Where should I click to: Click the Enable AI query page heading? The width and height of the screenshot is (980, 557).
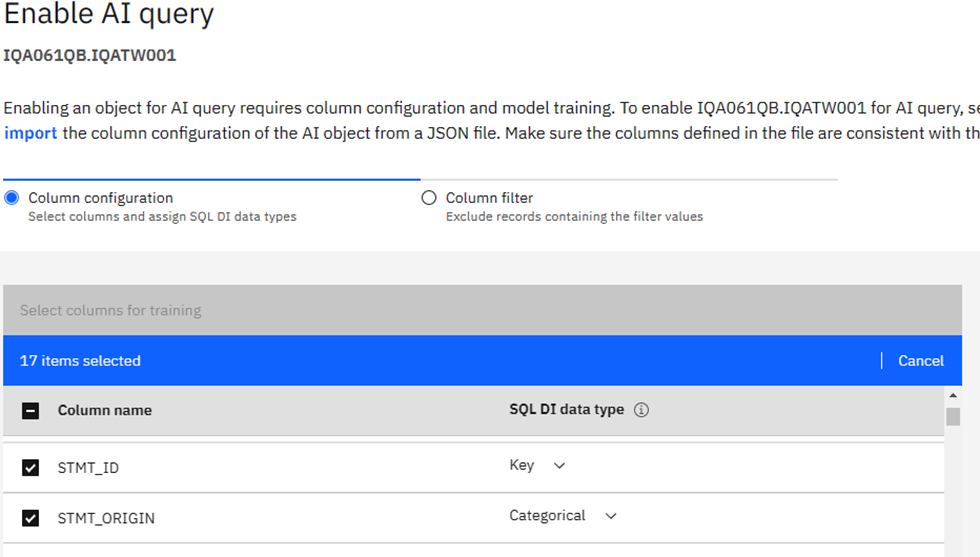point(108,14)
